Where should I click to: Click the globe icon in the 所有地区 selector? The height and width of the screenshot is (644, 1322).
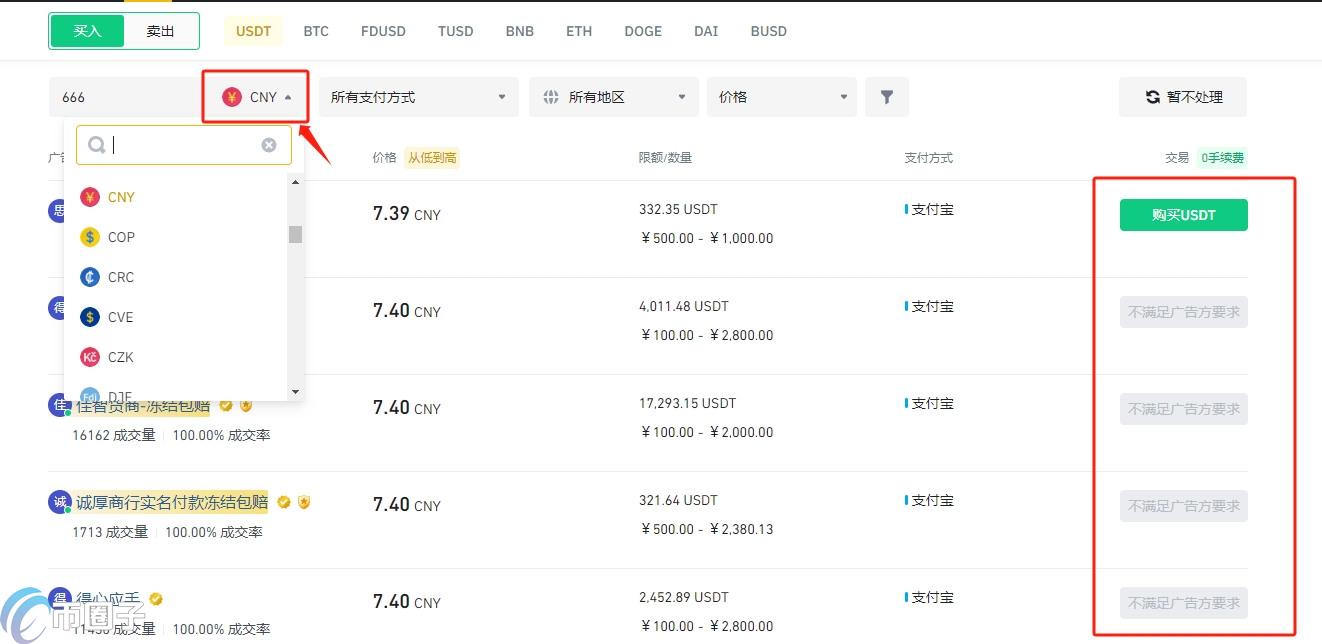[x=550, y=96]
